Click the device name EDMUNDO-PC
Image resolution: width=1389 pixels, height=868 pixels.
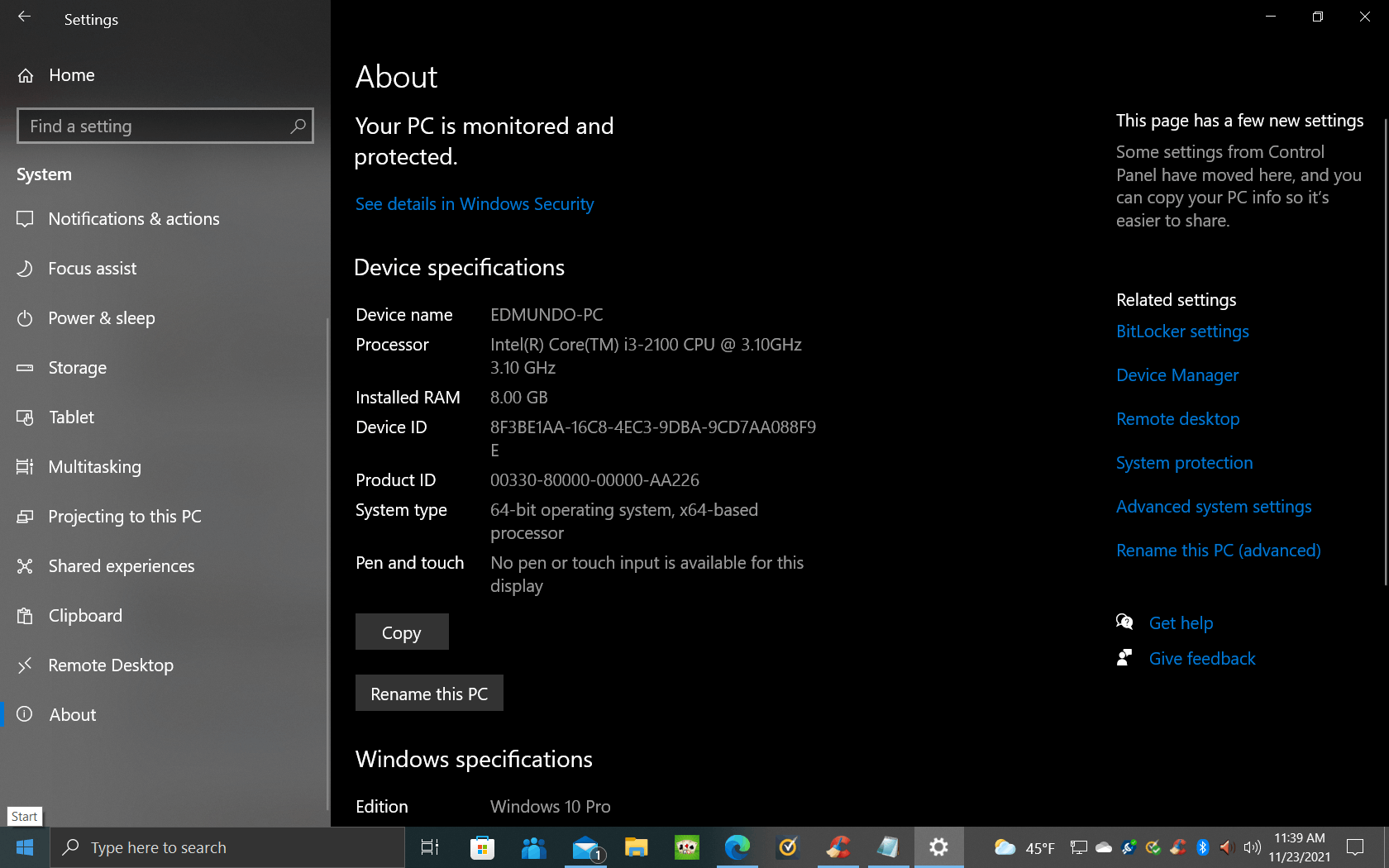click(547, 315)
